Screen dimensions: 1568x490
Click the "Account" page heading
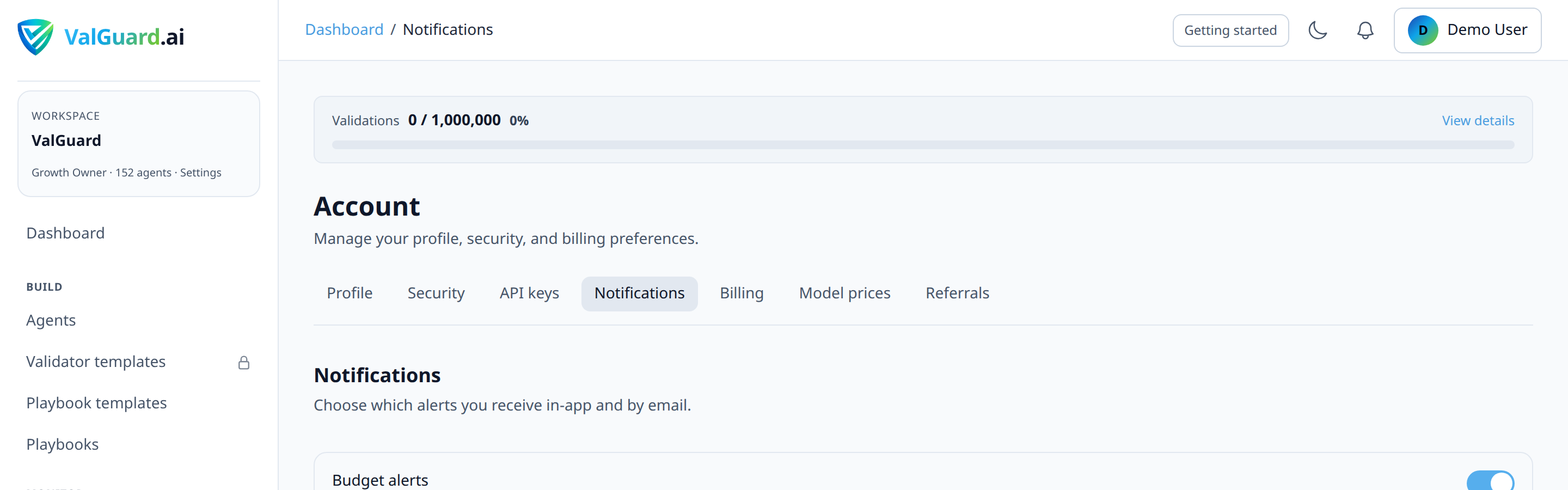coord(366,206)
